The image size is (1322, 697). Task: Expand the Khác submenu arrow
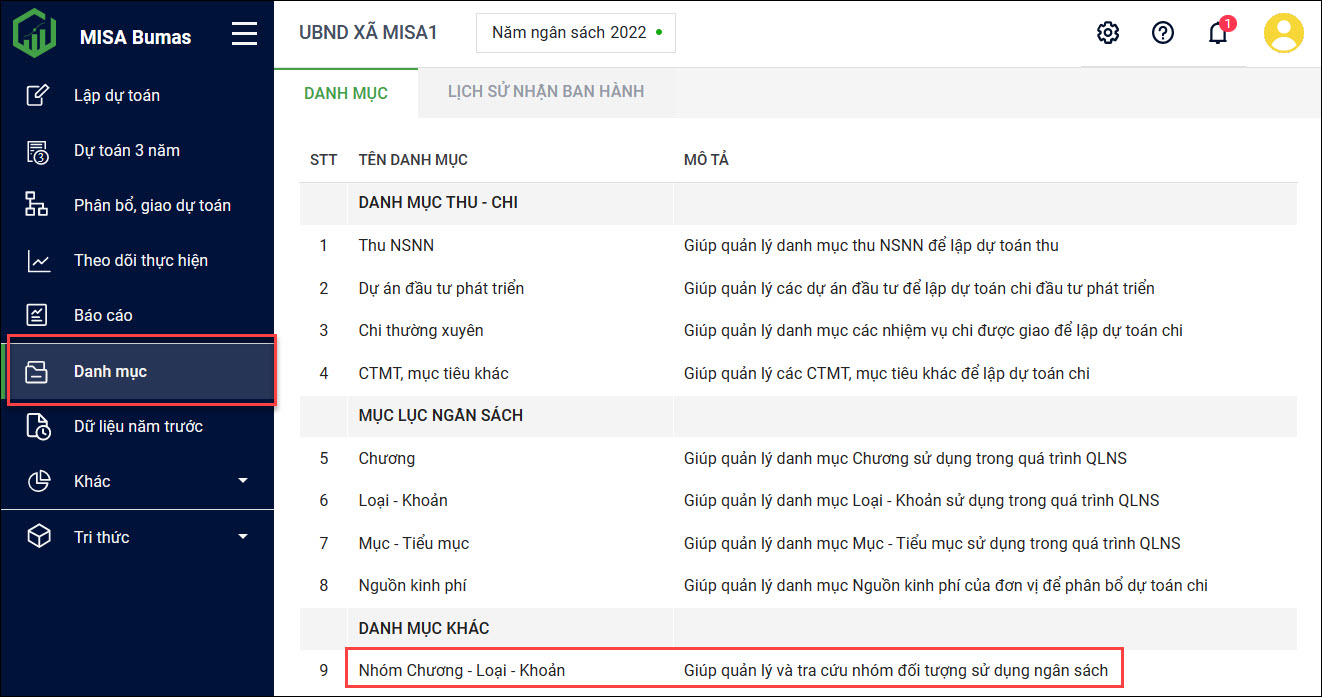(242, 481)
